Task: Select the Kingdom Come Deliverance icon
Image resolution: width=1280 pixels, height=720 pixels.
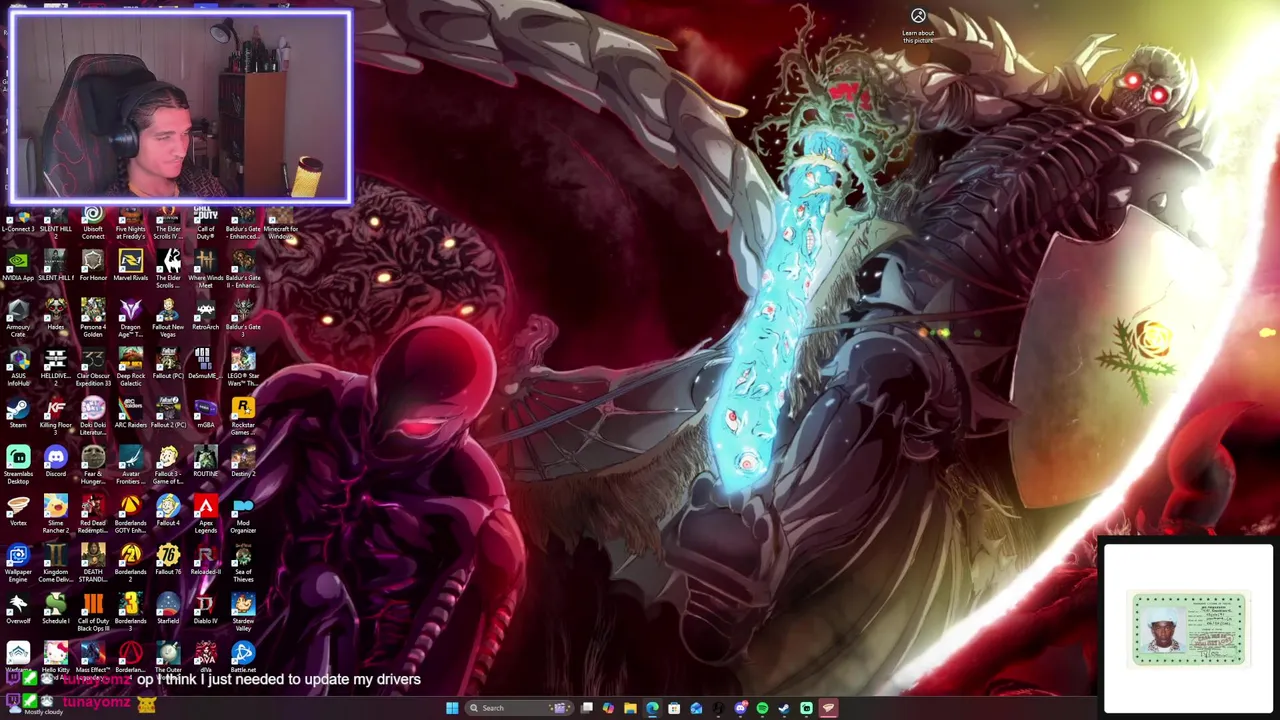Action: click(55, 565)
